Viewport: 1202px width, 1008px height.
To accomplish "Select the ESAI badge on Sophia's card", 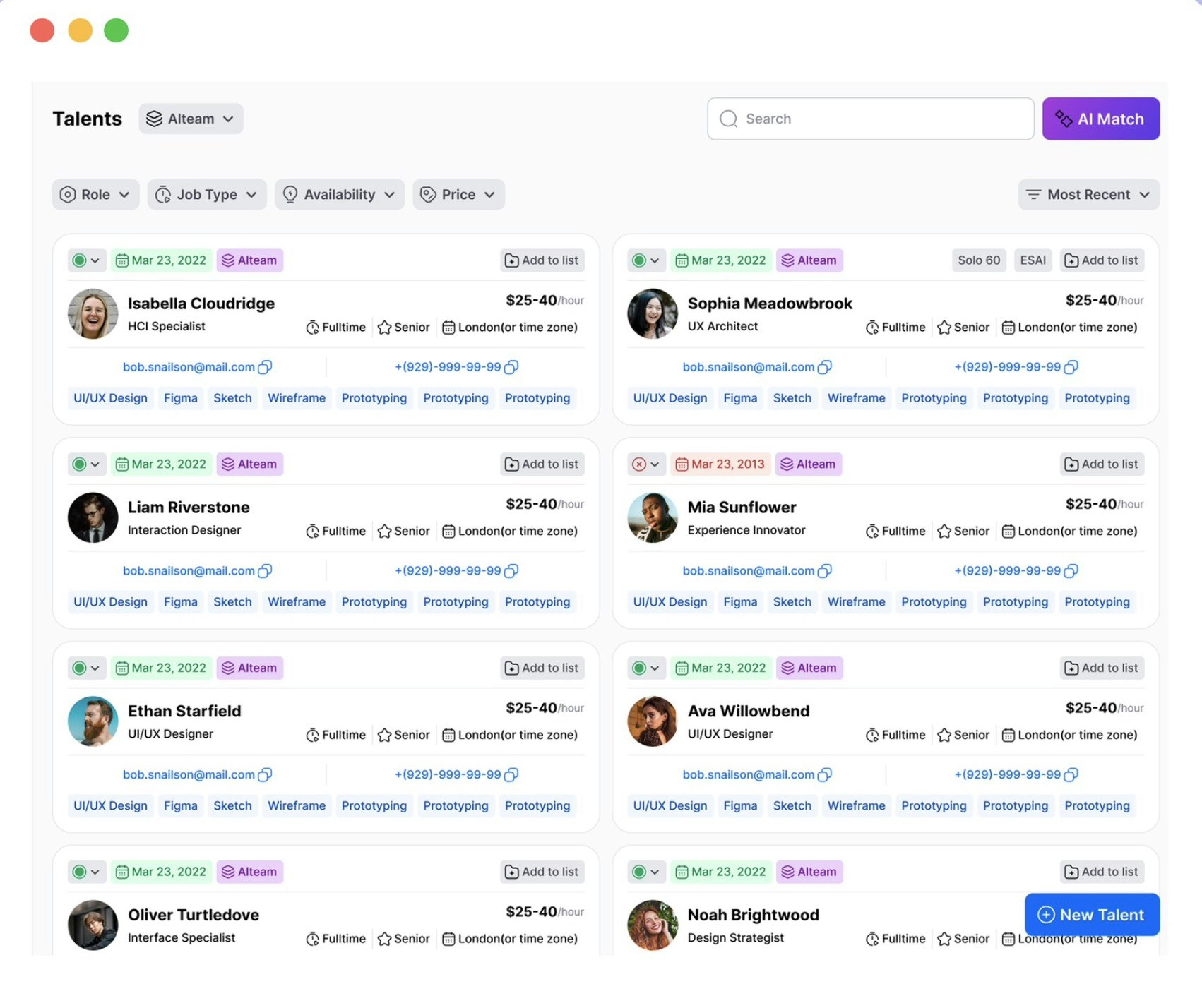I will [1033, 260].
